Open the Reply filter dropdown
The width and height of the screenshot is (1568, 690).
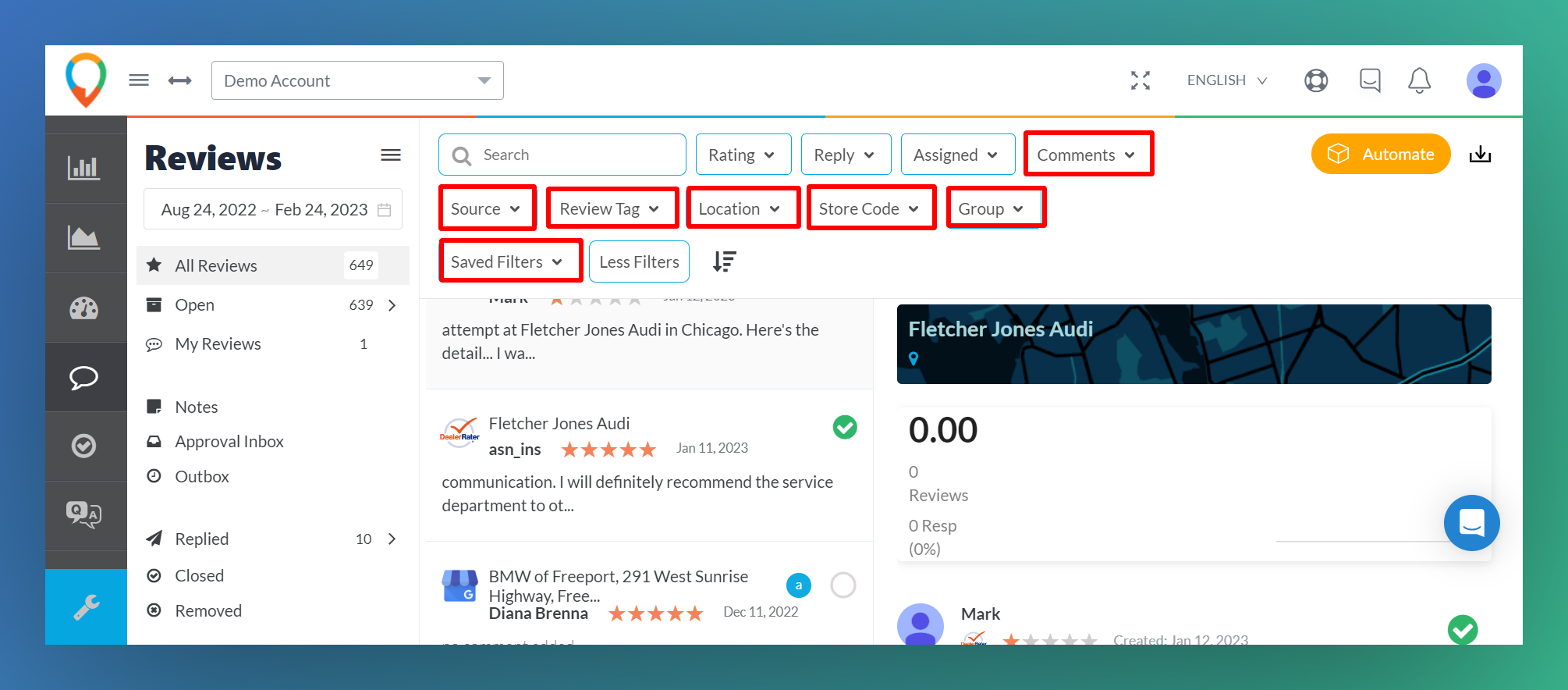tap(846, 155)
